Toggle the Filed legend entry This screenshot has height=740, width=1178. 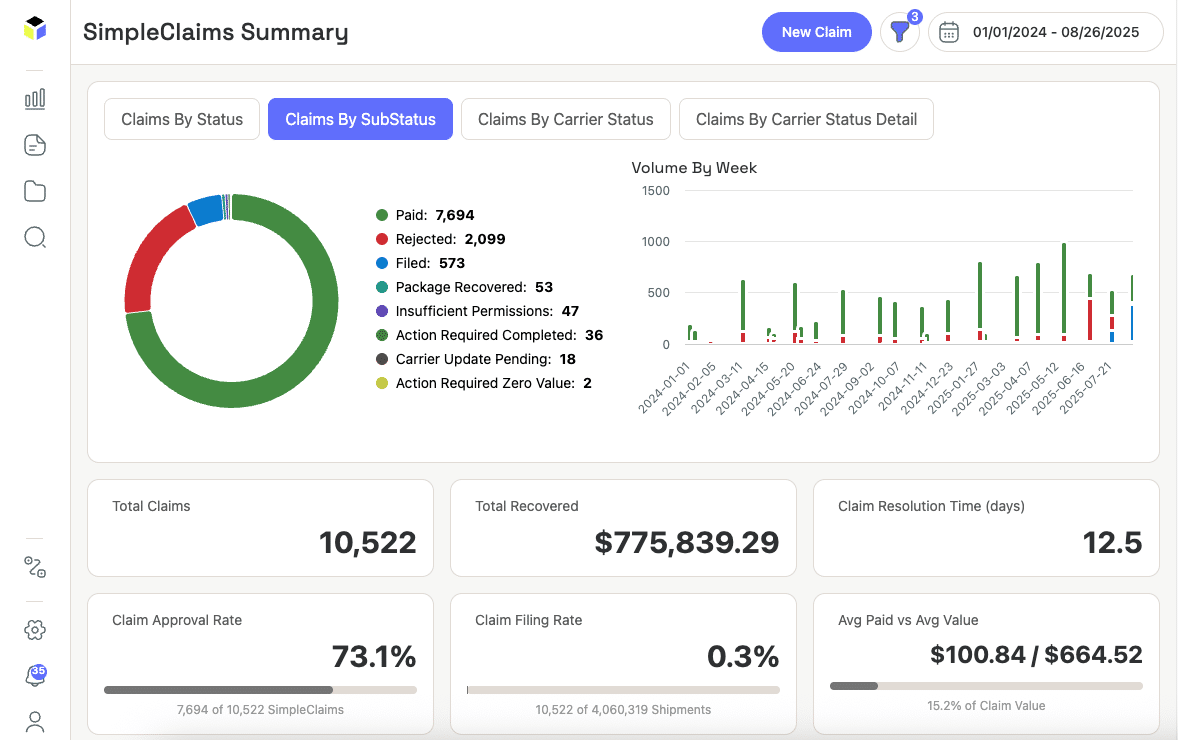coord(420,263)
